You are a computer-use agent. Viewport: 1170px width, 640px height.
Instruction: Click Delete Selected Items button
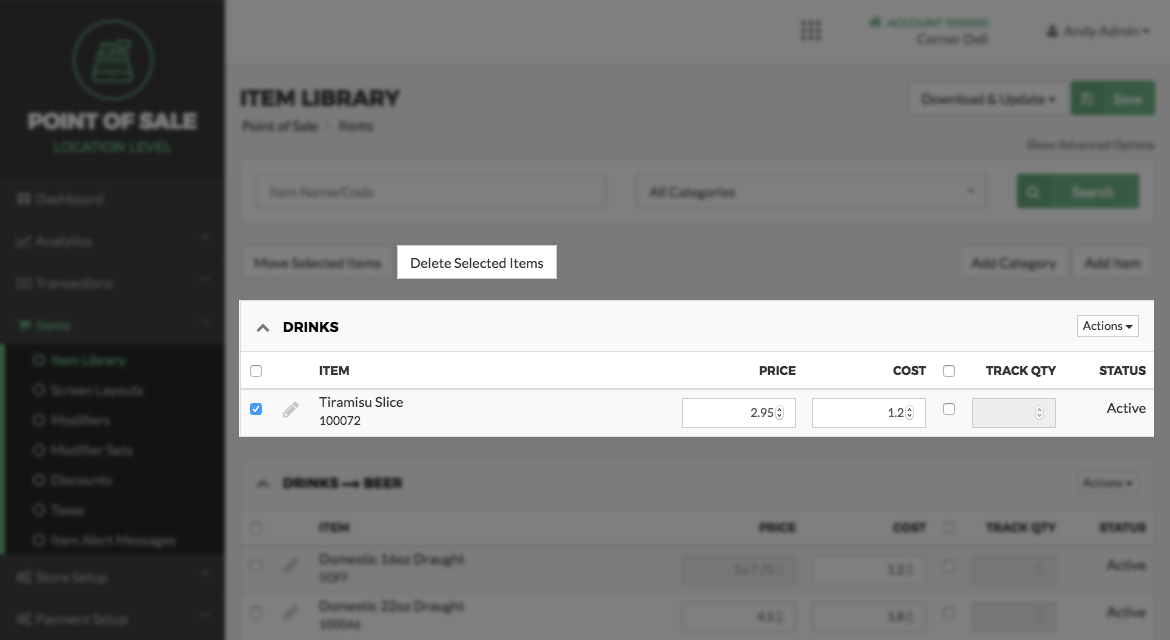click(x=477, y=263)
